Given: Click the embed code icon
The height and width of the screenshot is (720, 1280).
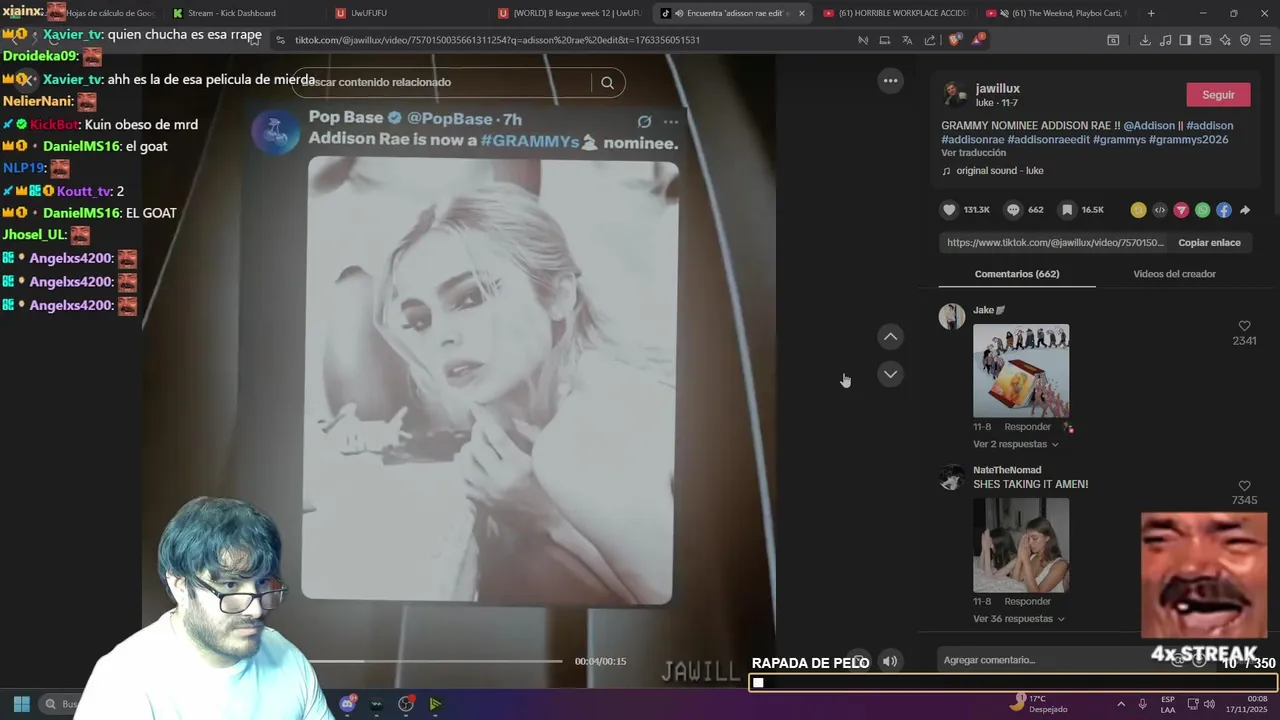Looking at the screenshot, I should (1160, 210).
